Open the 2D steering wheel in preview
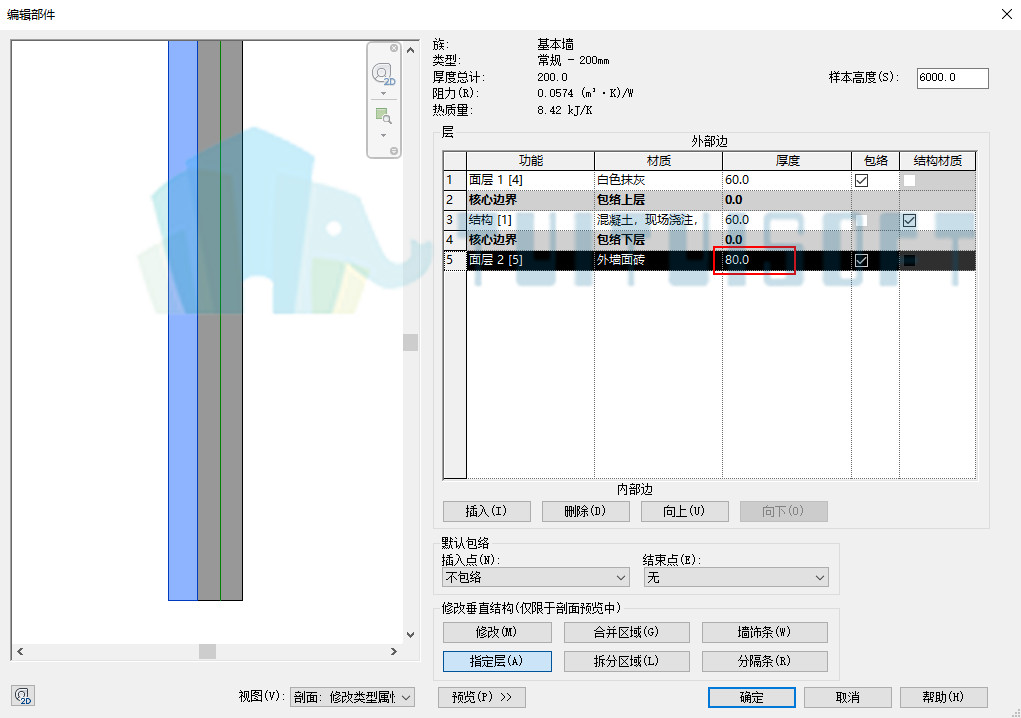Viewport: 1021px width, 718px height. [x=383, y=74]
